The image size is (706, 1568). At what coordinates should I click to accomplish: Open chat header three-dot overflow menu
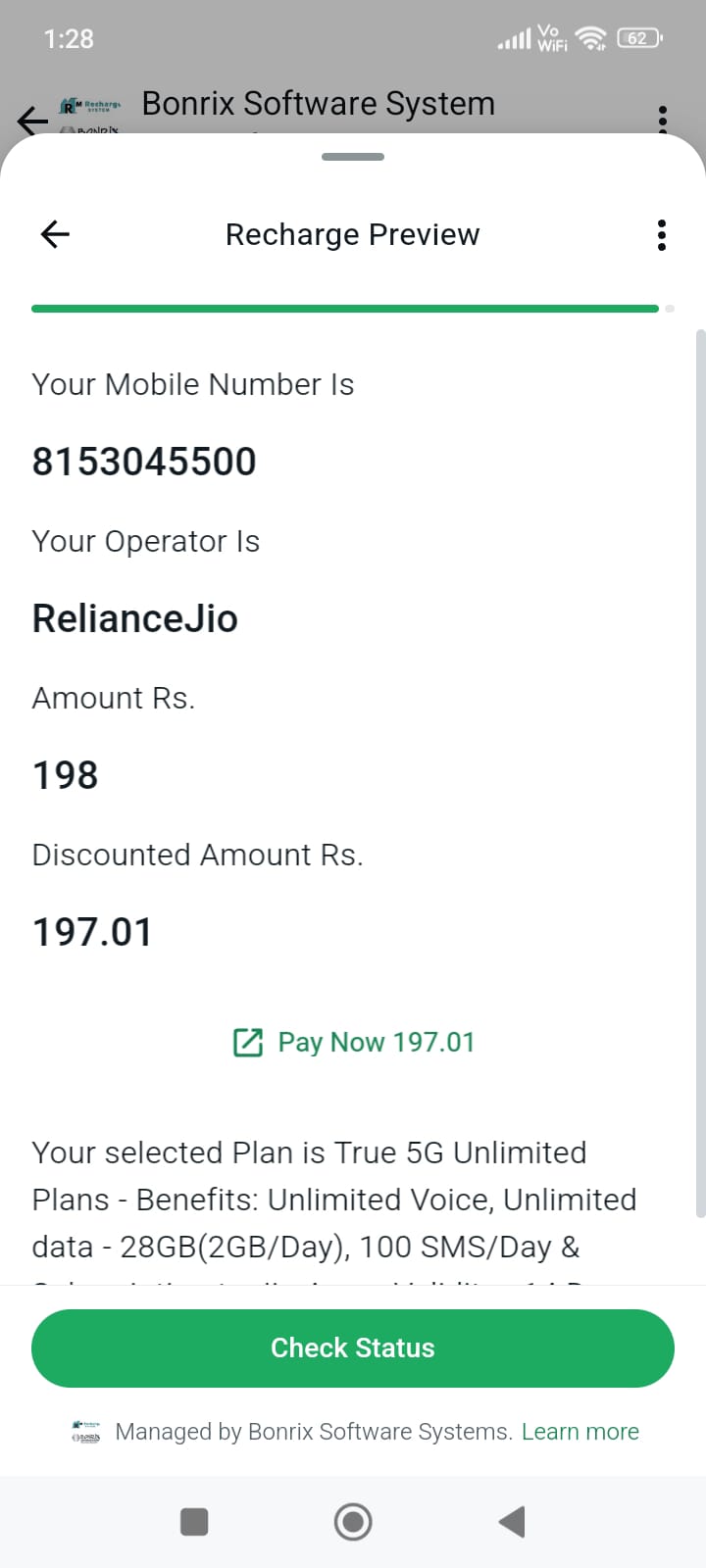pos(663,118)
